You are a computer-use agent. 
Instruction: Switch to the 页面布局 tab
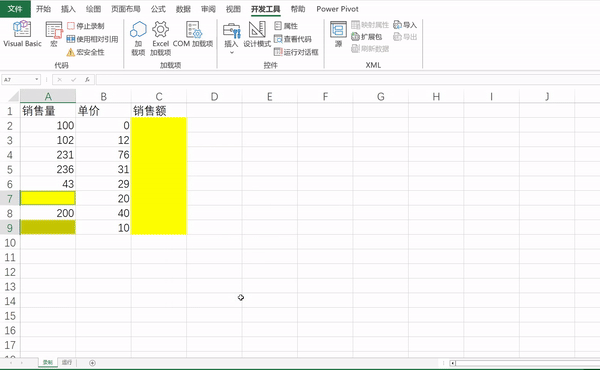(x=126, y=9)
